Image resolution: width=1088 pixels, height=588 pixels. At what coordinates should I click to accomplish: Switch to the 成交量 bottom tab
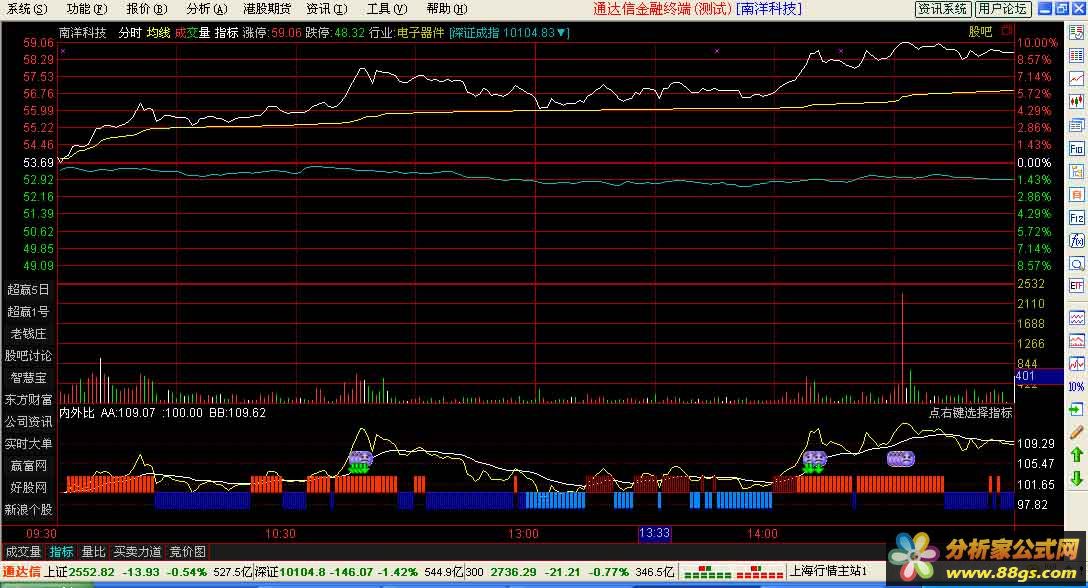click(23, 552)
